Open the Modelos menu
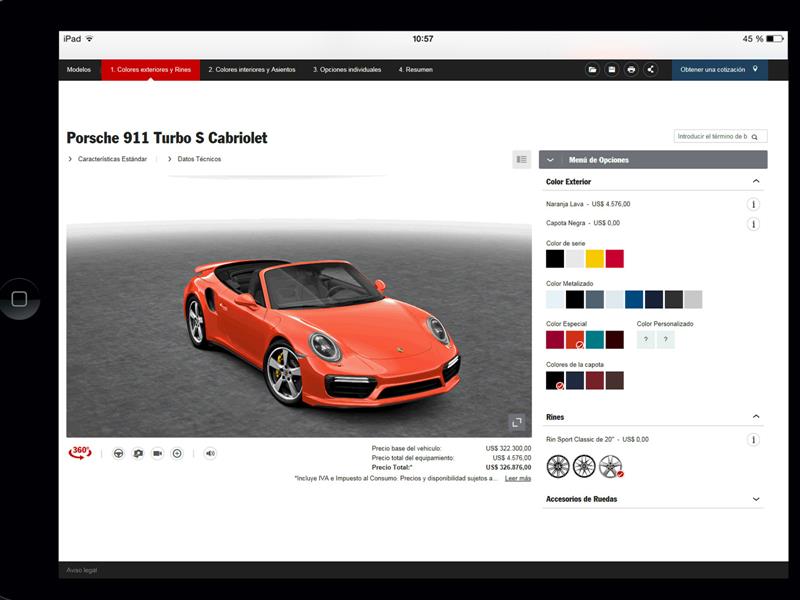This screenshot has height=600, width=800. (x=78, y=70)
